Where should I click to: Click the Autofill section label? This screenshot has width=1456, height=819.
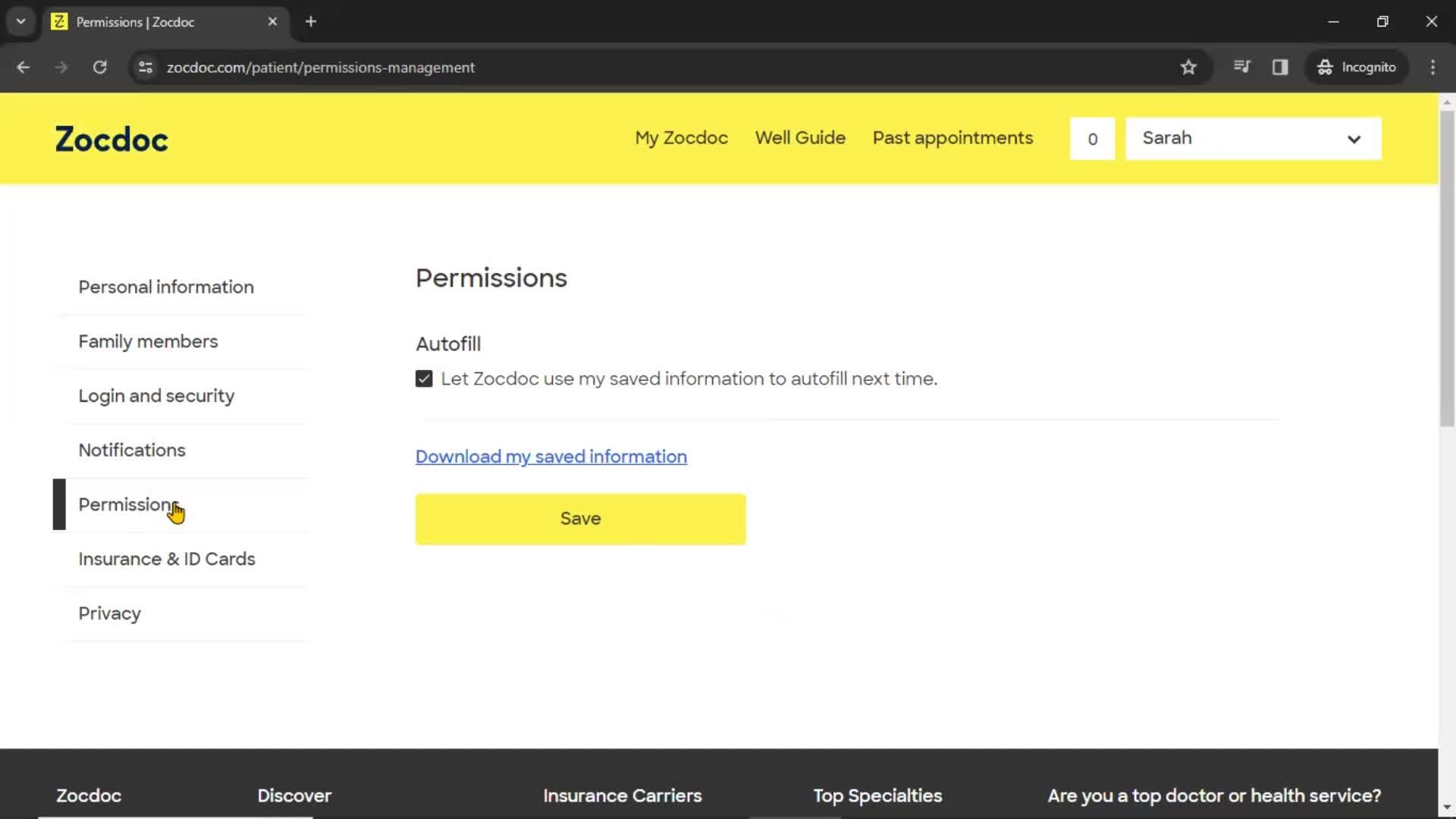448,344
